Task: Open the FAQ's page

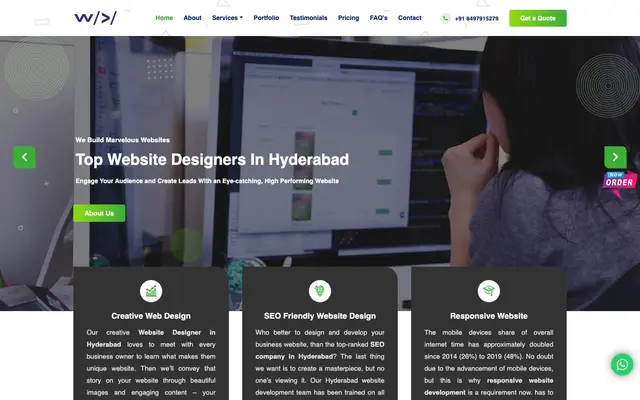Action: [x=378, y=18]
